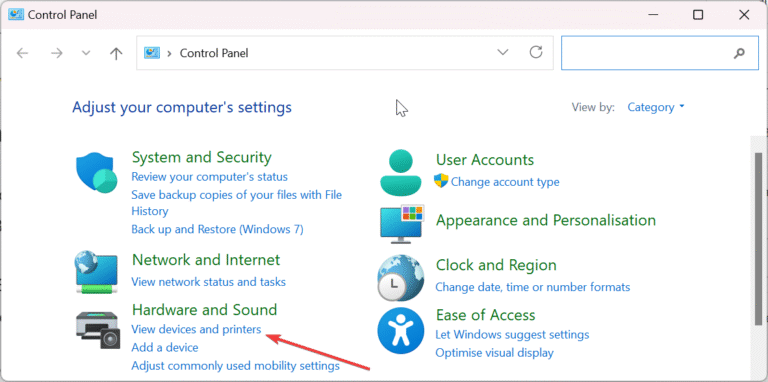This screenshot has height=382, width=768.
Task: Go up one level with up arrow
Action: (x=116, y=53)
